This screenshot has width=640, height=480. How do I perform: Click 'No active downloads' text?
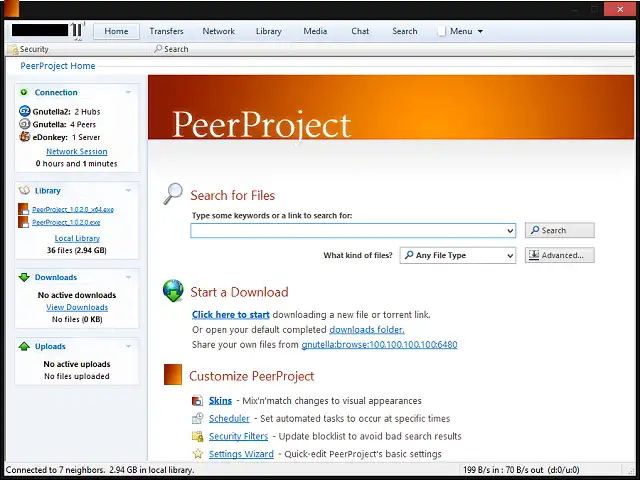(77, 295)
